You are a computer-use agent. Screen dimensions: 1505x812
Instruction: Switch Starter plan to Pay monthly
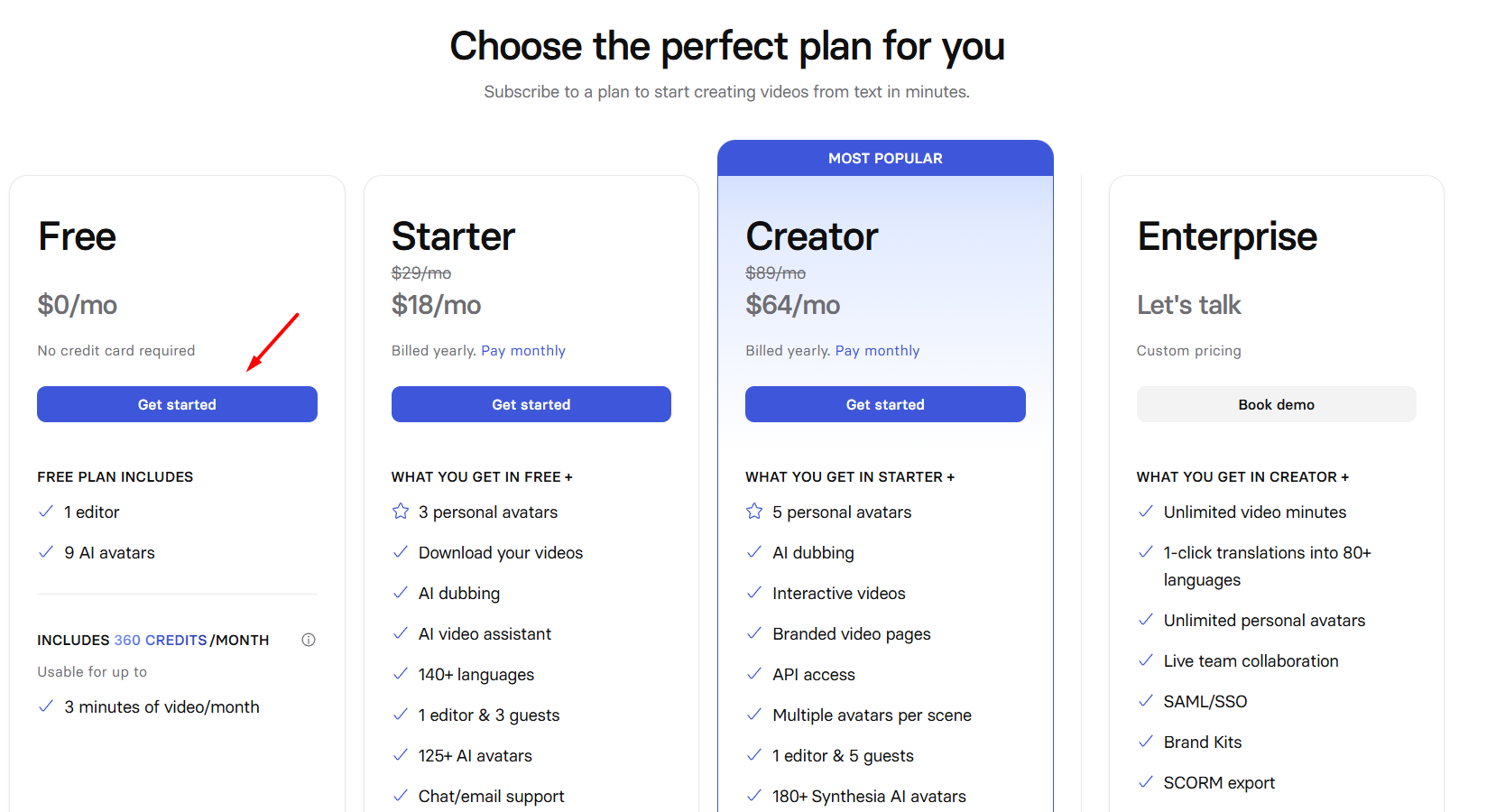point(523,350)
